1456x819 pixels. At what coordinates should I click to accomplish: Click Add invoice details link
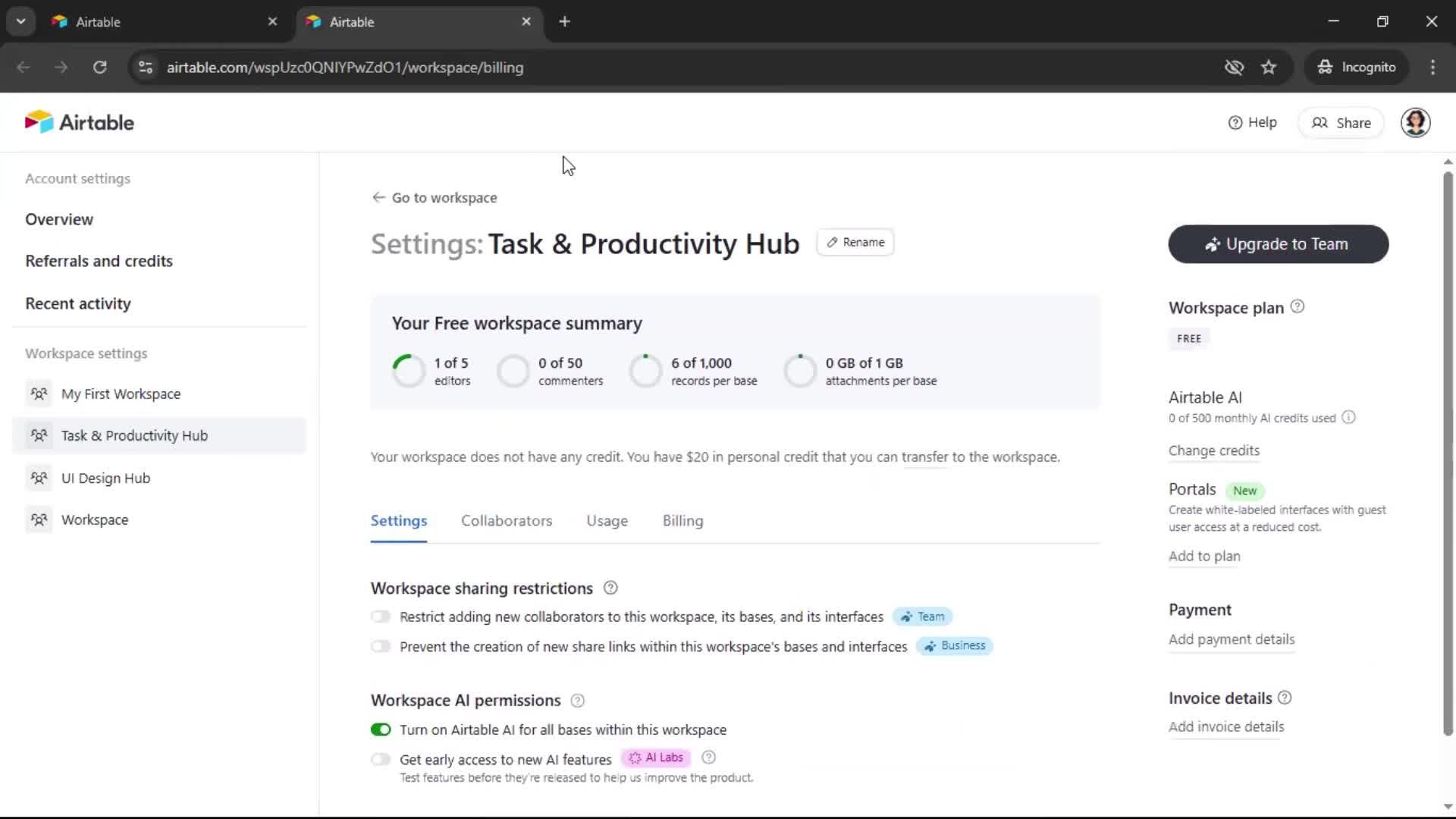click(1226, 726)
